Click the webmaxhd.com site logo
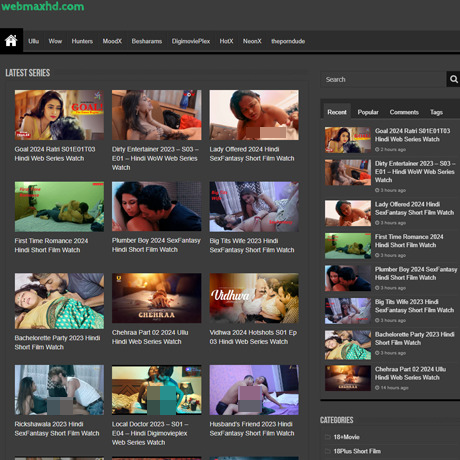460x460 pixels. (42, 6)
